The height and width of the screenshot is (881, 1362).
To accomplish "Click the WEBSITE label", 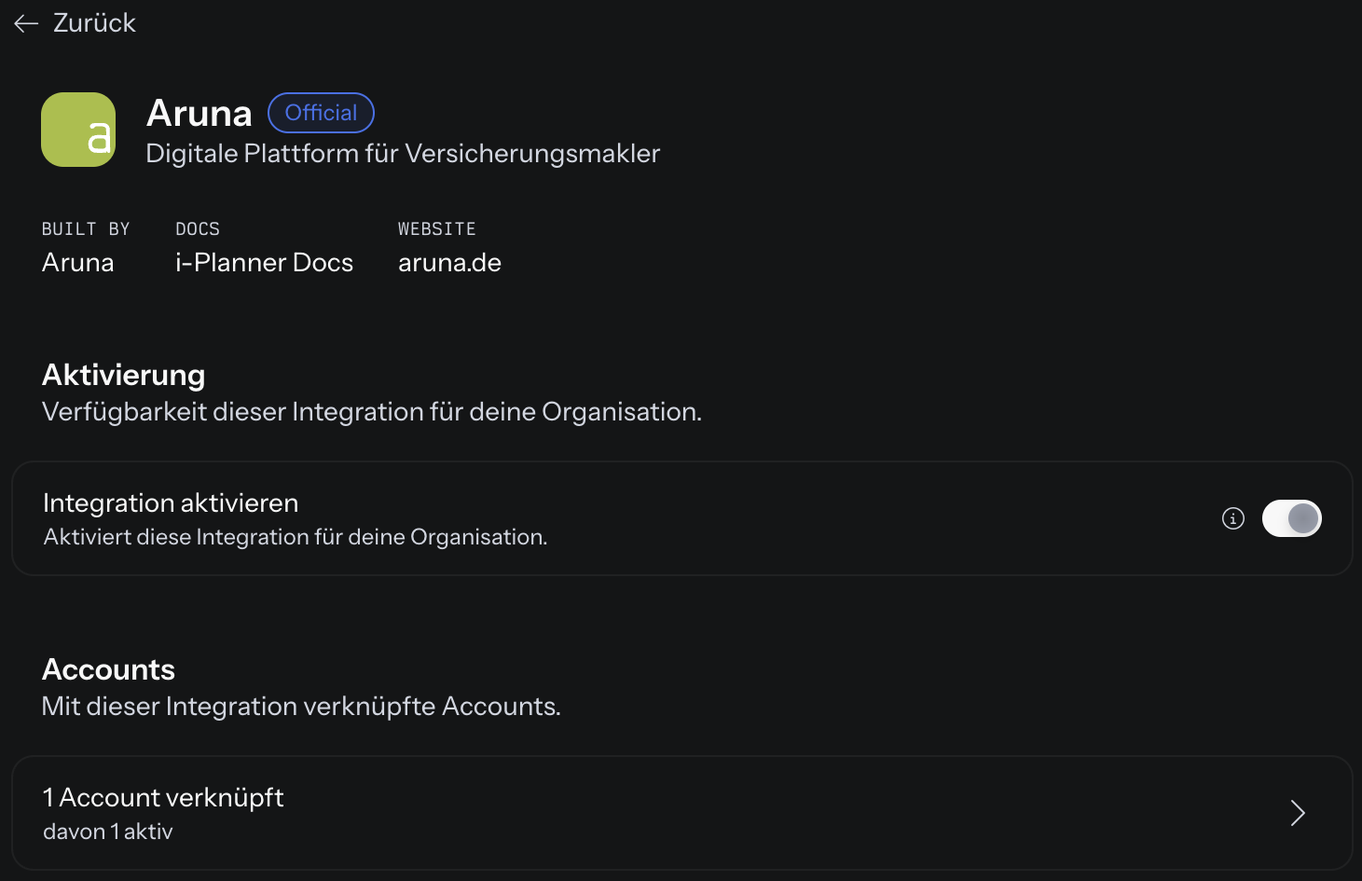I will tap(437, 229).
